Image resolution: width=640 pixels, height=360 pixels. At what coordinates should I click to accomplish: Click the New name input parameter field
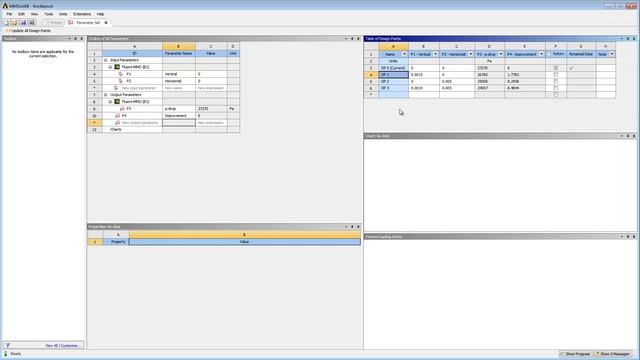(x=179, y=88)
